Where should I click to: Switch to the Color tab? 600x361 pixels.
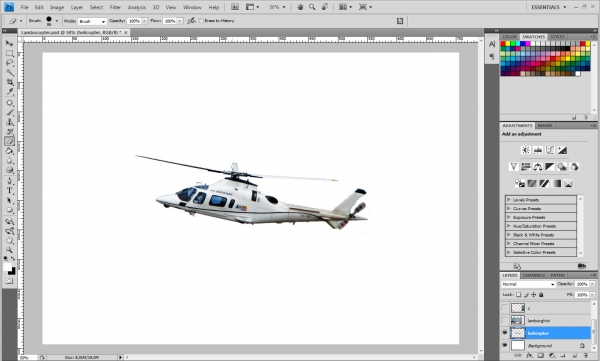click(510, 37)
